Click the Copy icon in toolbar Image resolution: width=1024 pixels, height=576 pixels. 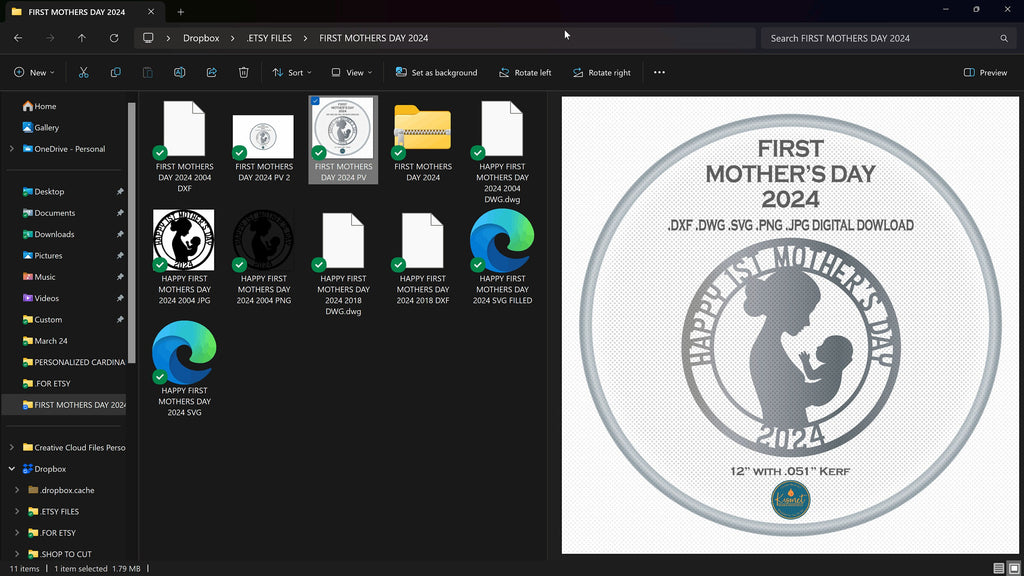[116, 72]
